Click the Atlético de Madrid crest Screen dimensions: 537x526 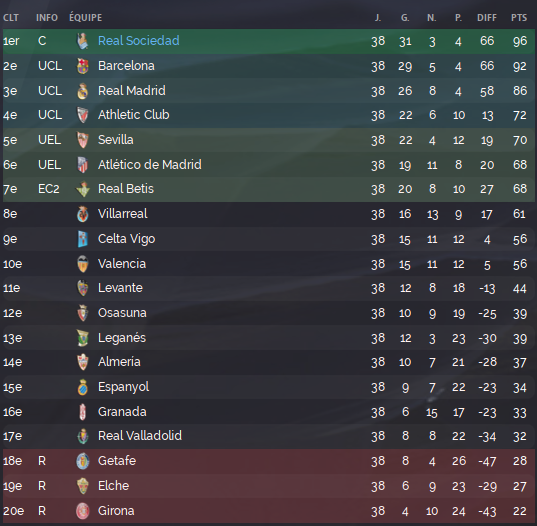point(83,165)
